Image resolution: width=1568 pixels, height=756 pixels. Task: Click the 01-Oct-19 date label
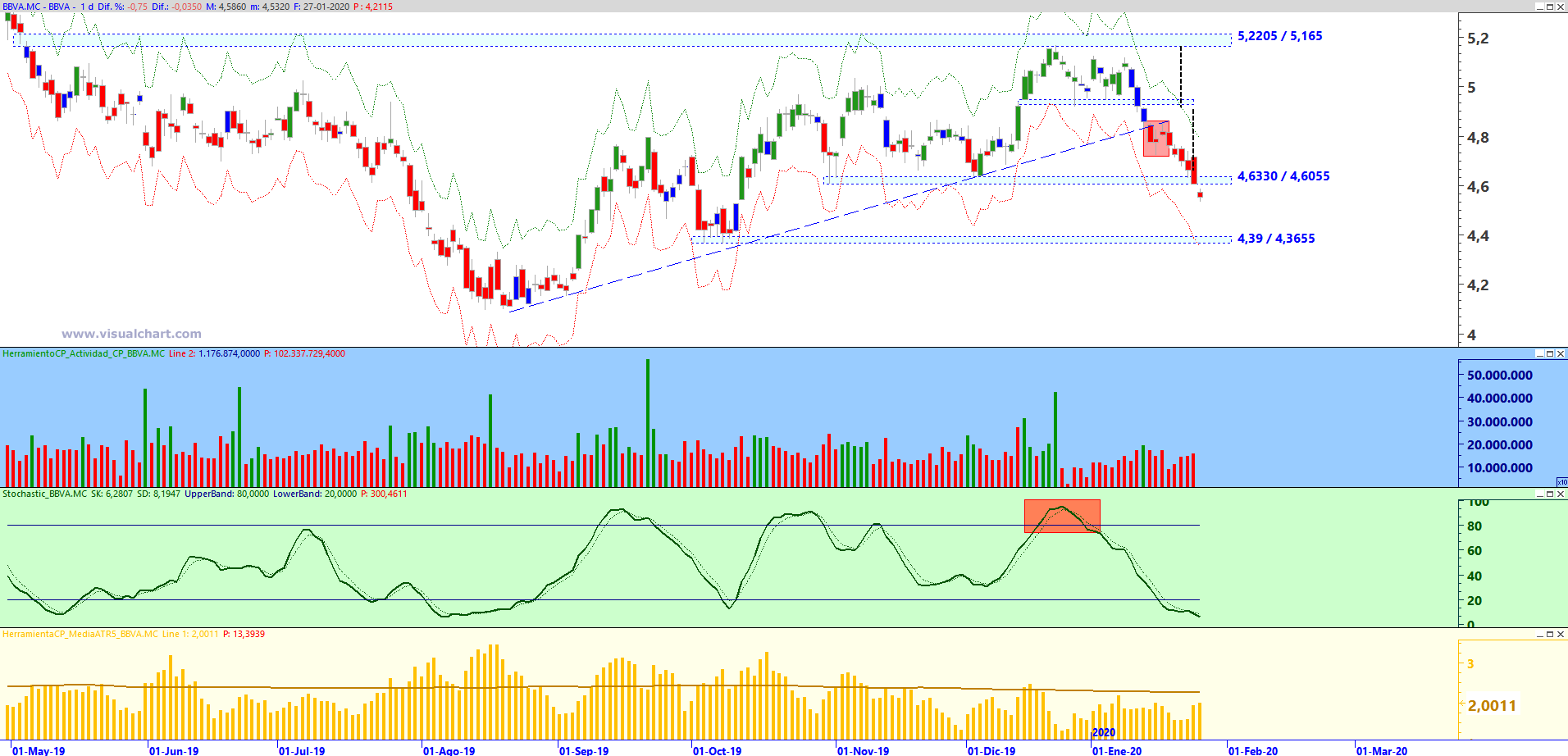(718, 750)
